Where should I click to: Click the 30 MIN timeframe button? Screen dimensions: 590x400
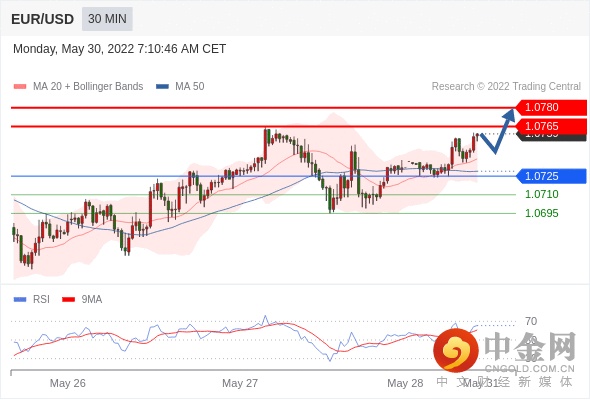[x=107, y=18]
